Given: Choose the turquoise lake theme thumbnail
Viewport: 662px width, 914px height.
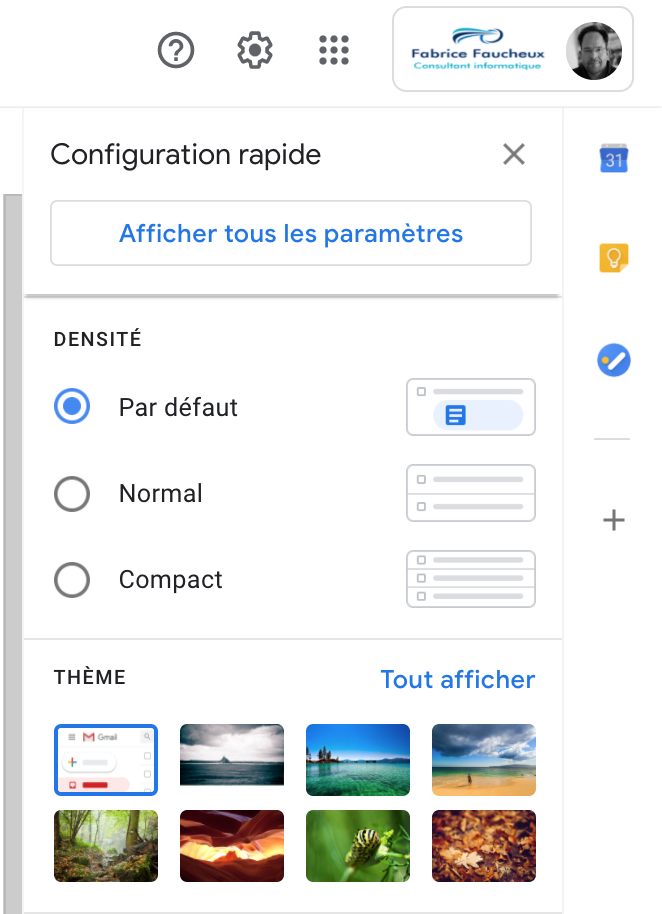Looking at the screenshot, I should click(x=358, y=760).
